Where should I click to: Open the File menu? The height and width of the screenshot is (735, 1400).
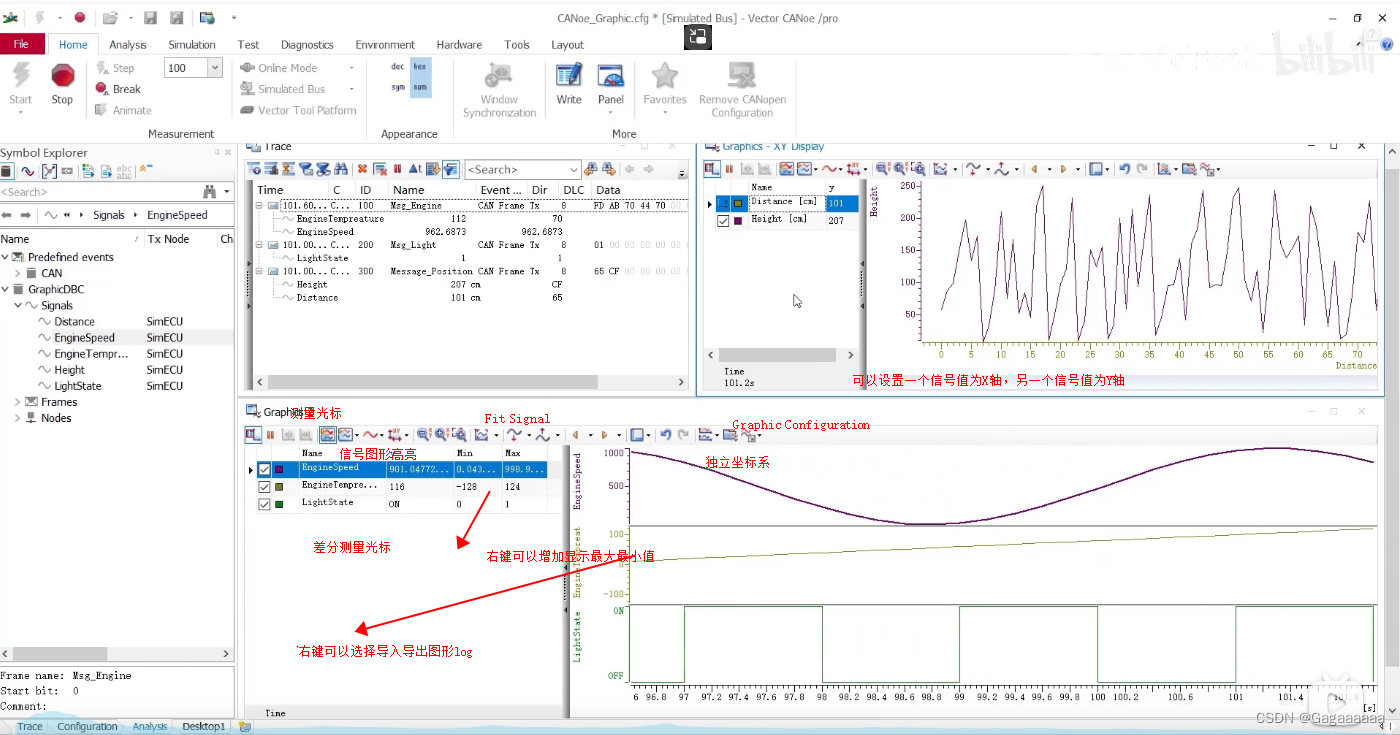click(x=22, y=44)
